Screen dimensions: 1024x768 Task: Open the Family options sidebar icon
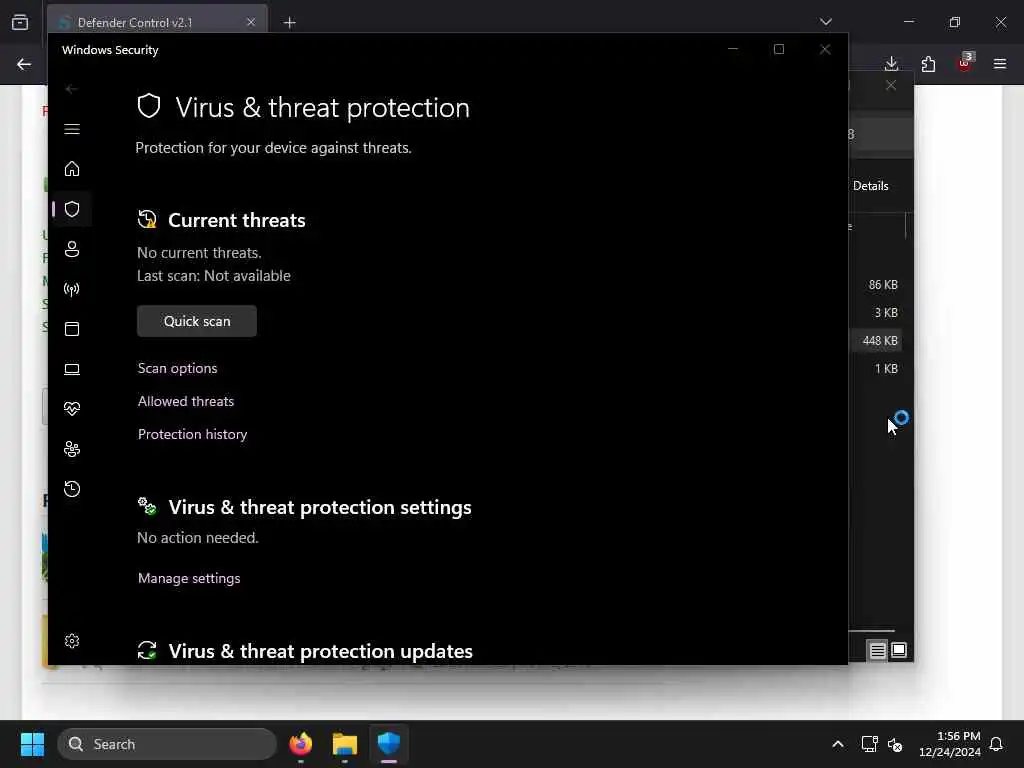[x=72, y=449]
